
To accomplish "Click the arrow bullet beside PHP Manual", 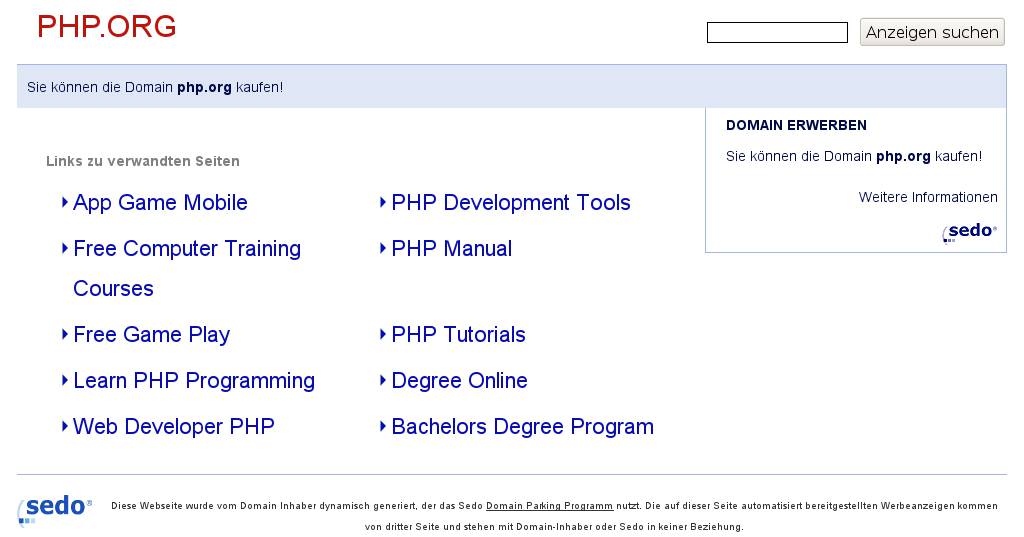I will (383, 248).
